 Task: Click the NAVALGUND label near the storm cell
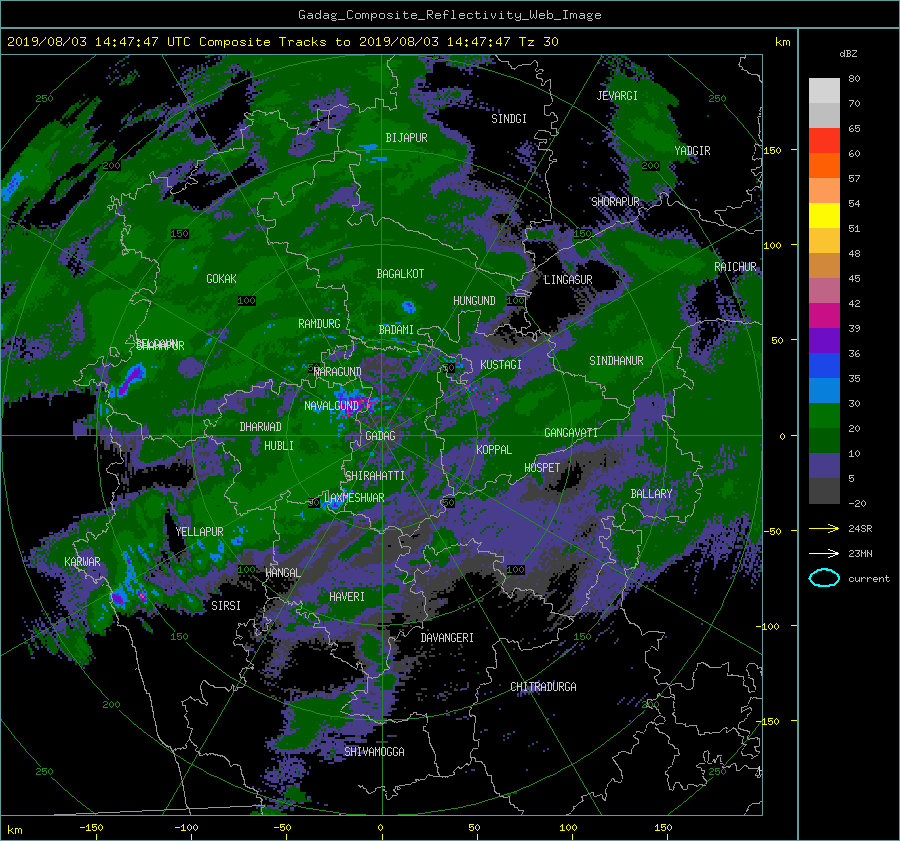pyautogui.click(x=331, y=406)
